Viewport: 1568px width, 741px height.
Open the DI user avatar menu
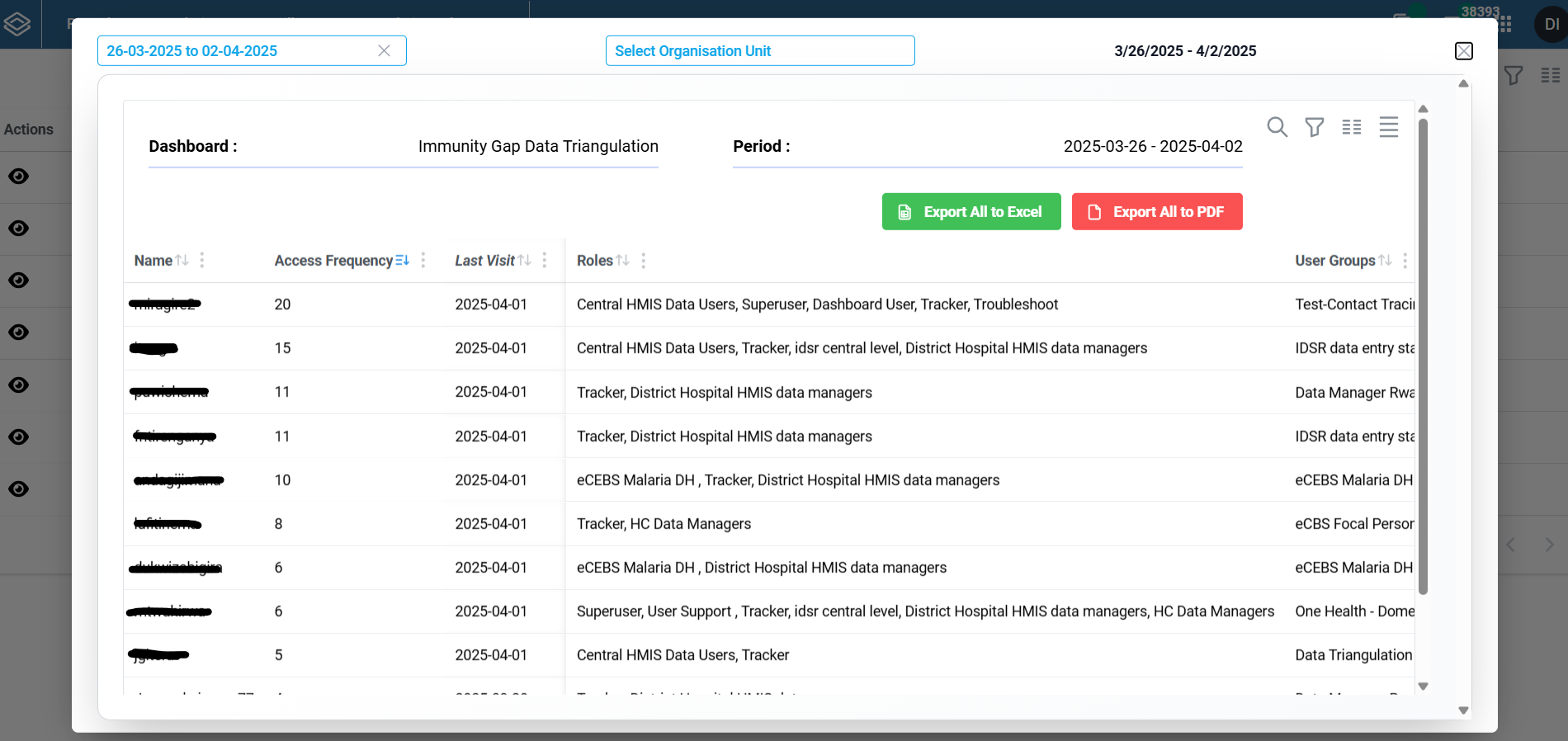pyautogui.click(x=1551, y=25)
